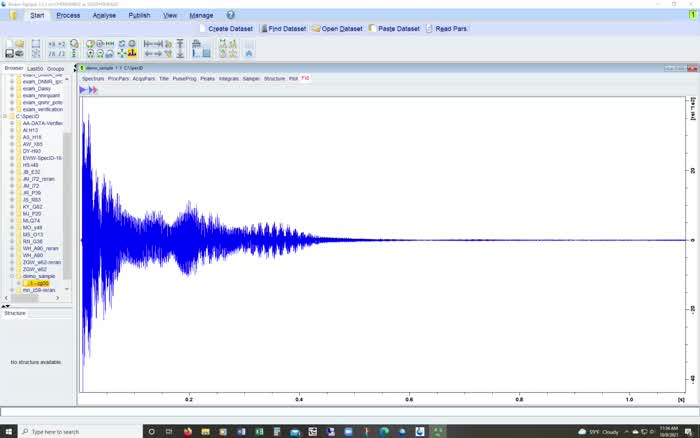700x438 pixels.
Task: Open the View menu tab
Action: (x=170, y=15)
